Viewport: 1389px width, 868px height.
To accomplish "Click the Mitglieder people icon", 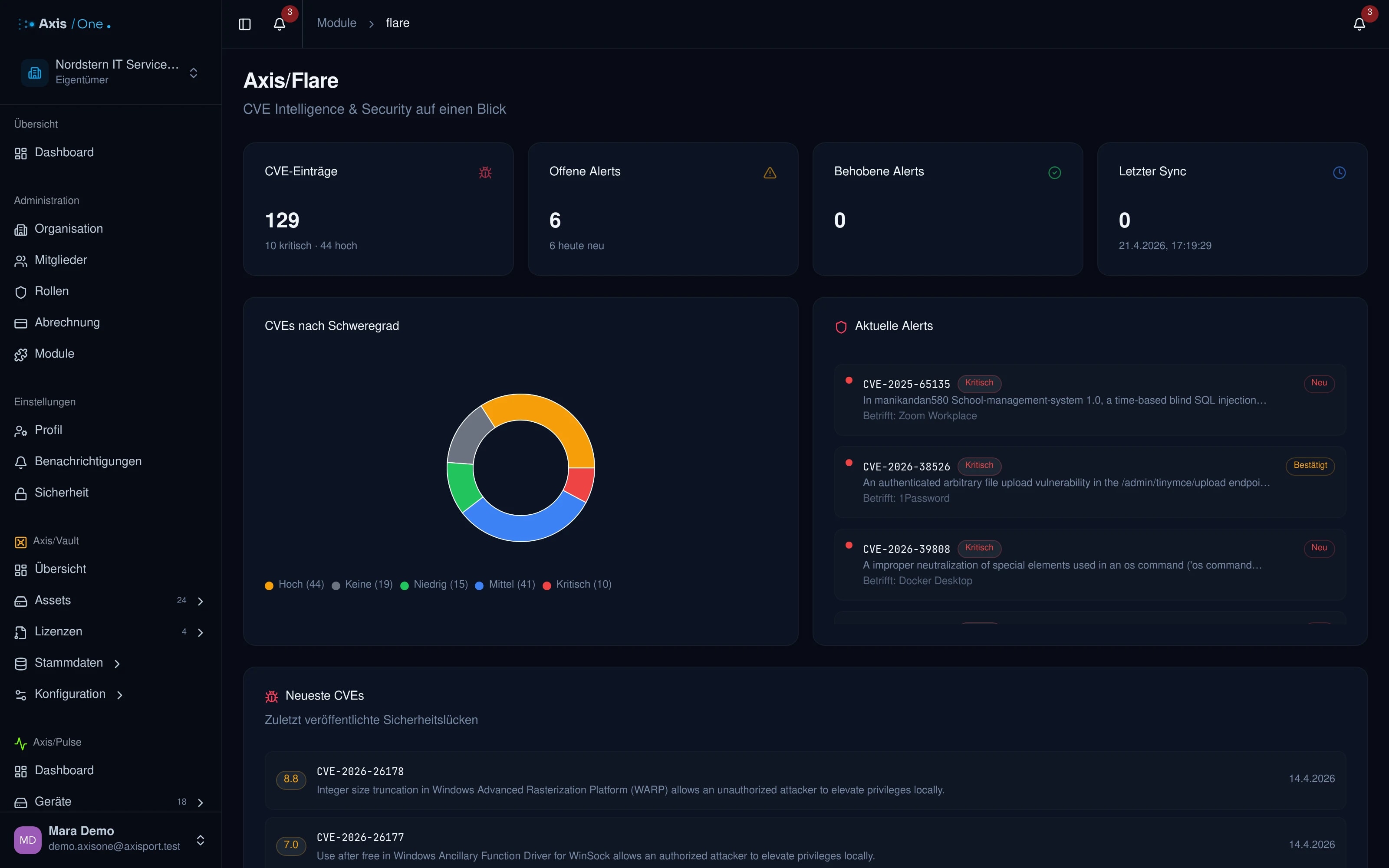I will pos(21,261).
